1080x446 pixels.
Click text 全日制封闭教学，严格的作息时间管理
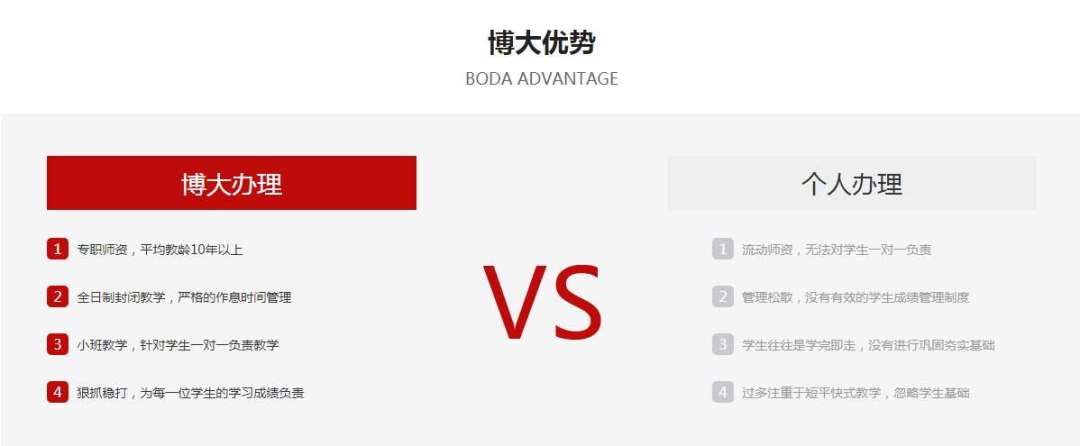coord(184,297)
